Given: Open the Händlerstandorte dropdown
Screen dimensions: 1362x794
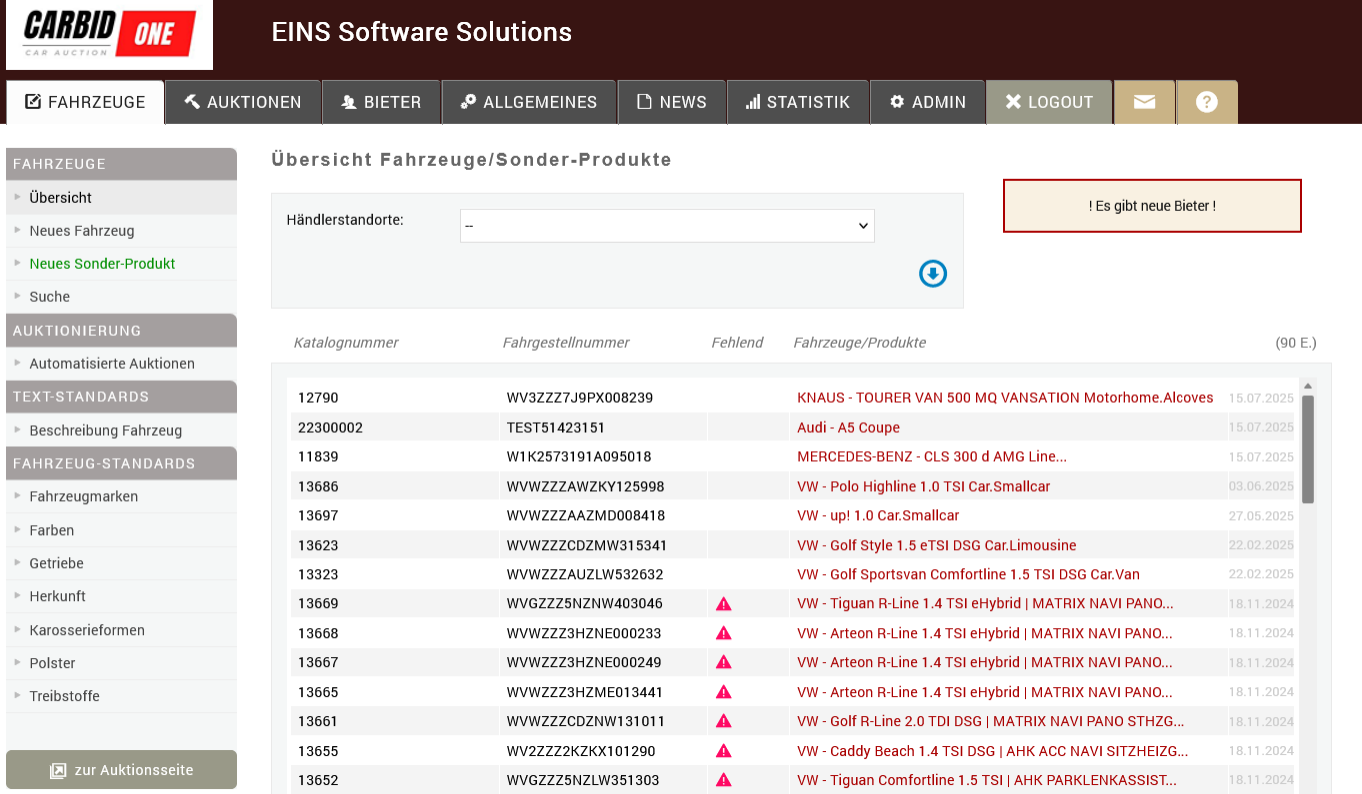Looking at the screenshot, I should coord(667,226).
